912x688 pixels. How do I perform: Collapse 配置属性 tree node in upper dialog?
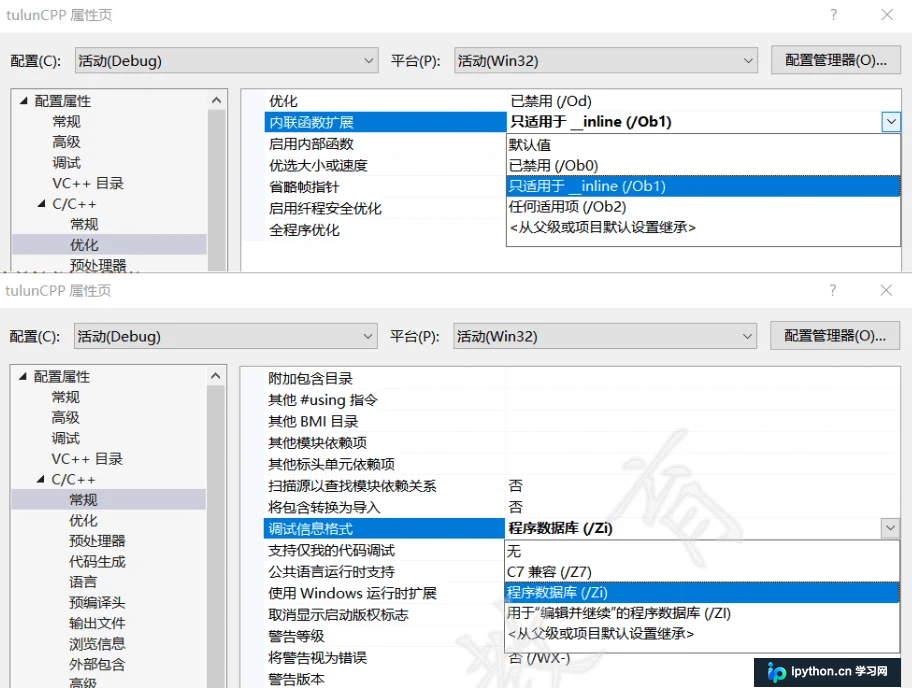[x=23, y=101]
